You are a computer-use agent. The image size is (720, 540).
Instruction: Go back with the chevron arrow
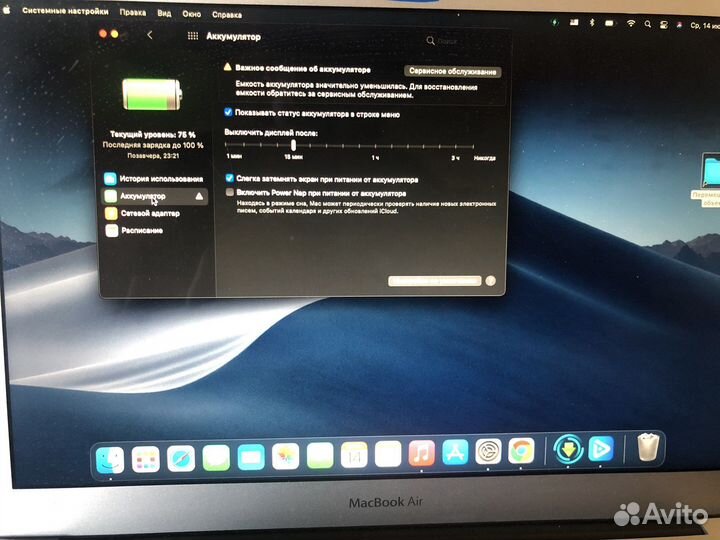click(150, 35)
